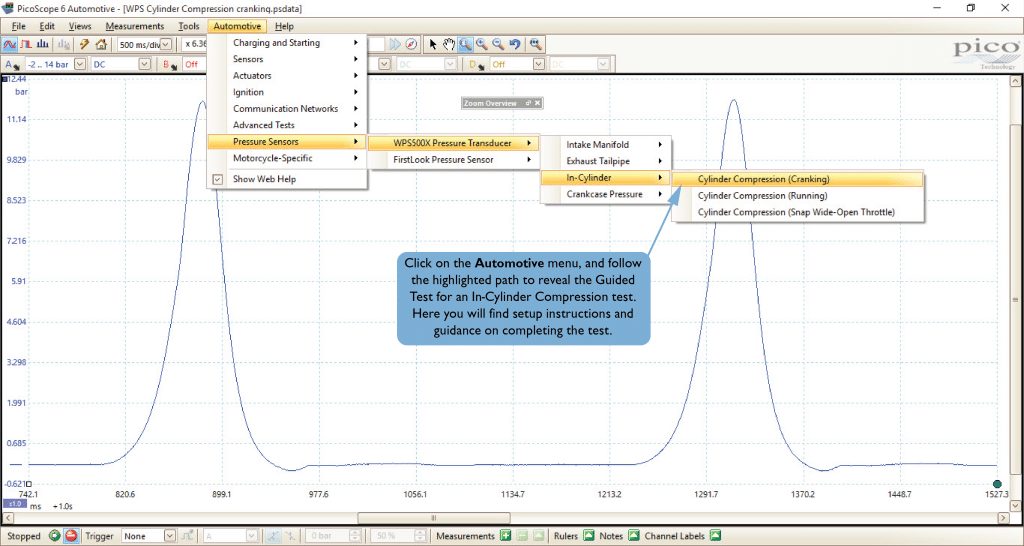Click the Trigger label button
This screenshot has width=1024, height=546.
(99, 536)
